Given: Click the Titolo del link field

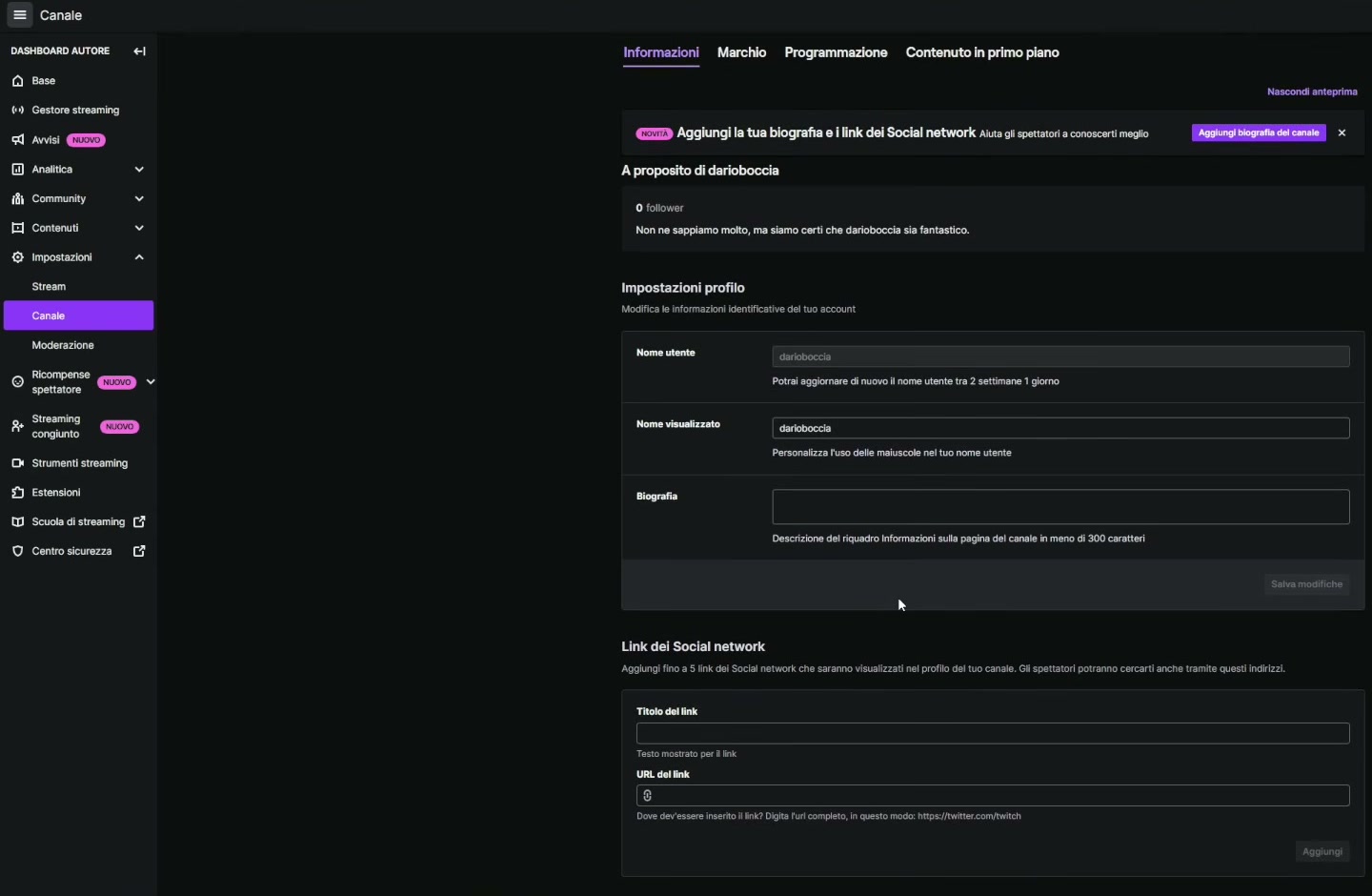Looking at the screenshot, I should point(993,733).
